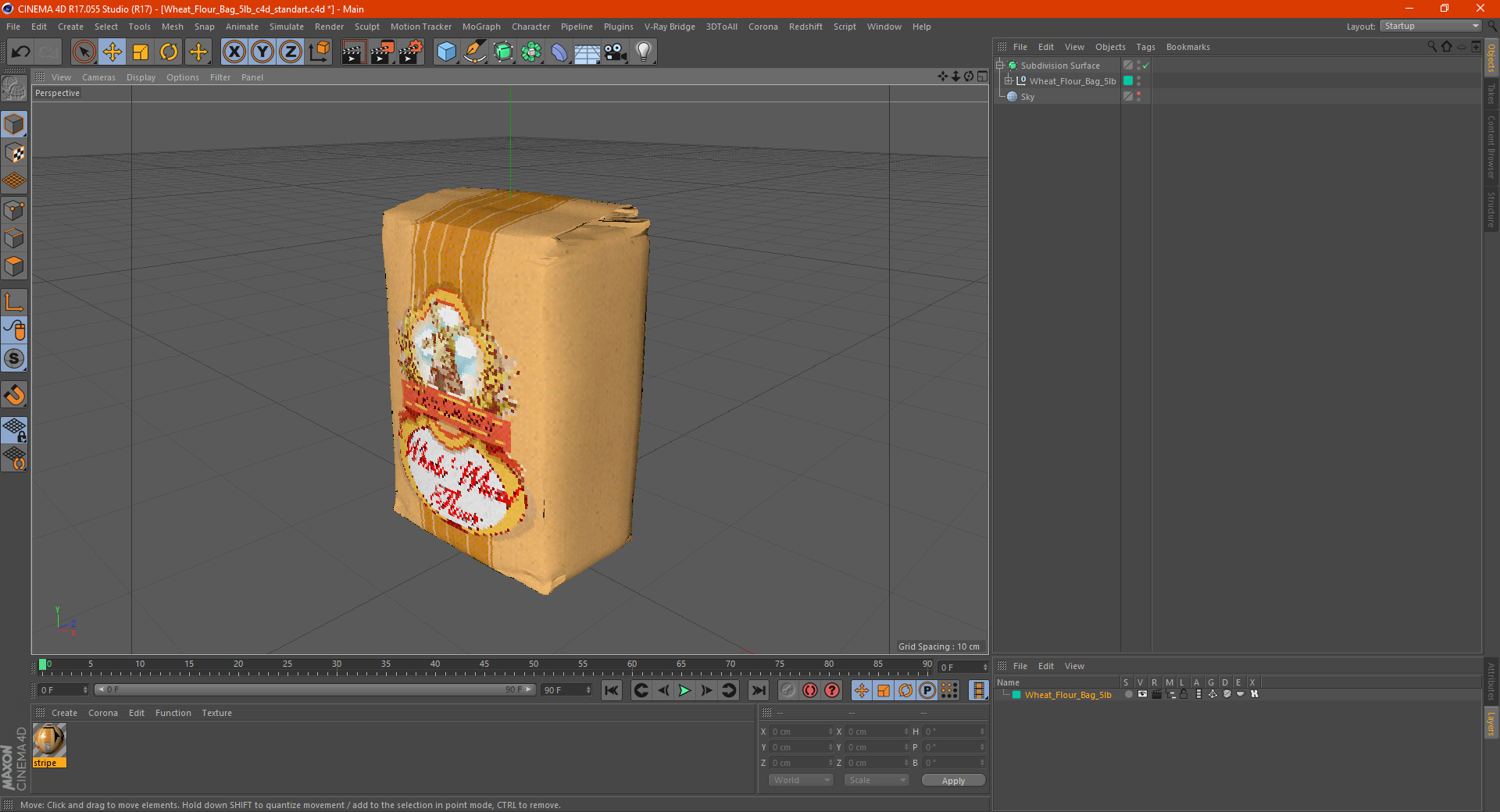The height and width of the screenshot is (812, 1500).
Task: Click the Coordinate System icon
Action: click(320, 52)
